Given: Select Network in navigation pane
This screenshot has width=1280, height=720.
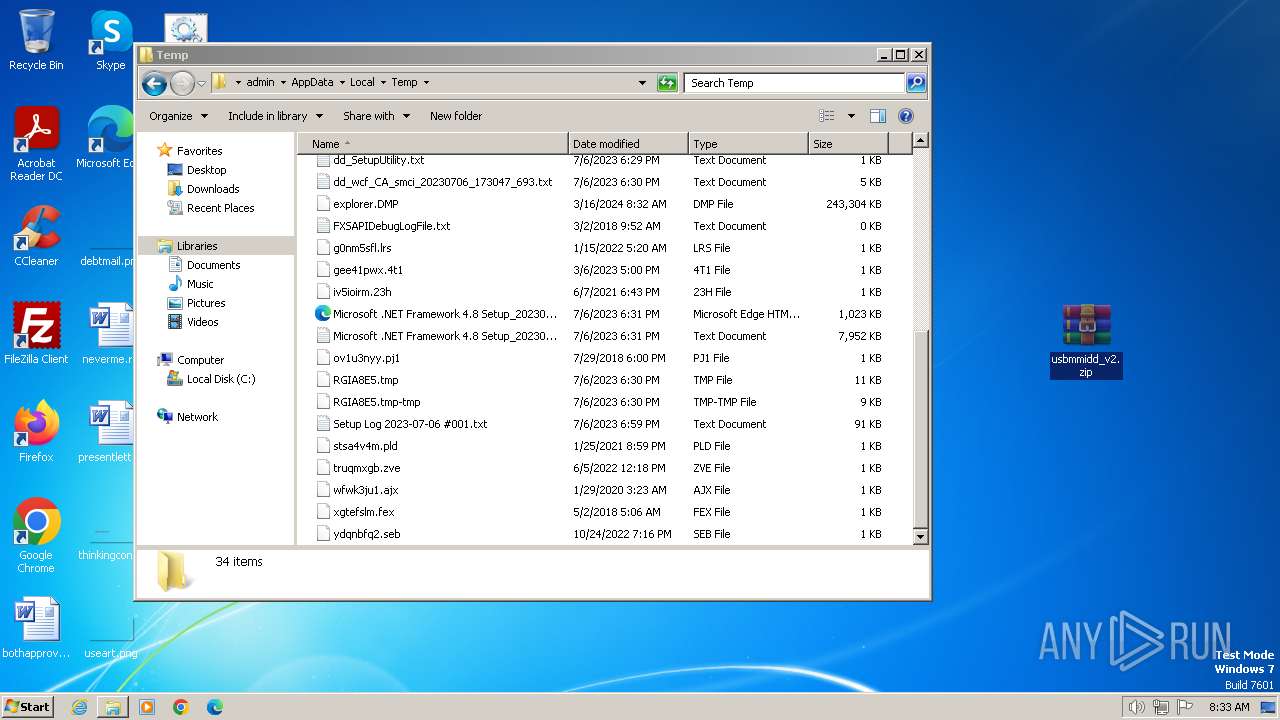Looking at the screenshot, I should click(197, 417).
